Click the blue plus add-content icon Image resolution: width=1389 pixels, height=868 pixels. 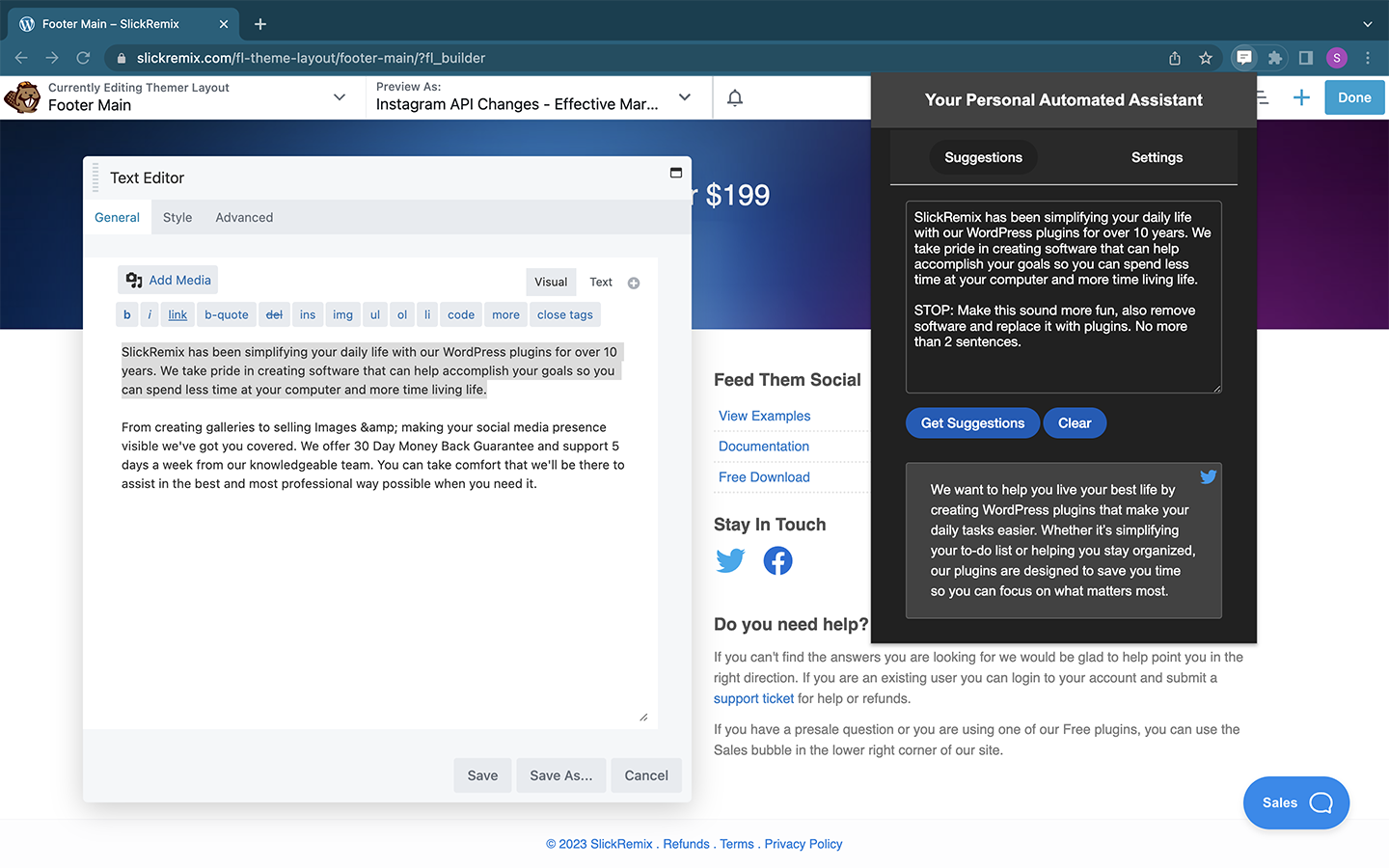[1301, 97]
